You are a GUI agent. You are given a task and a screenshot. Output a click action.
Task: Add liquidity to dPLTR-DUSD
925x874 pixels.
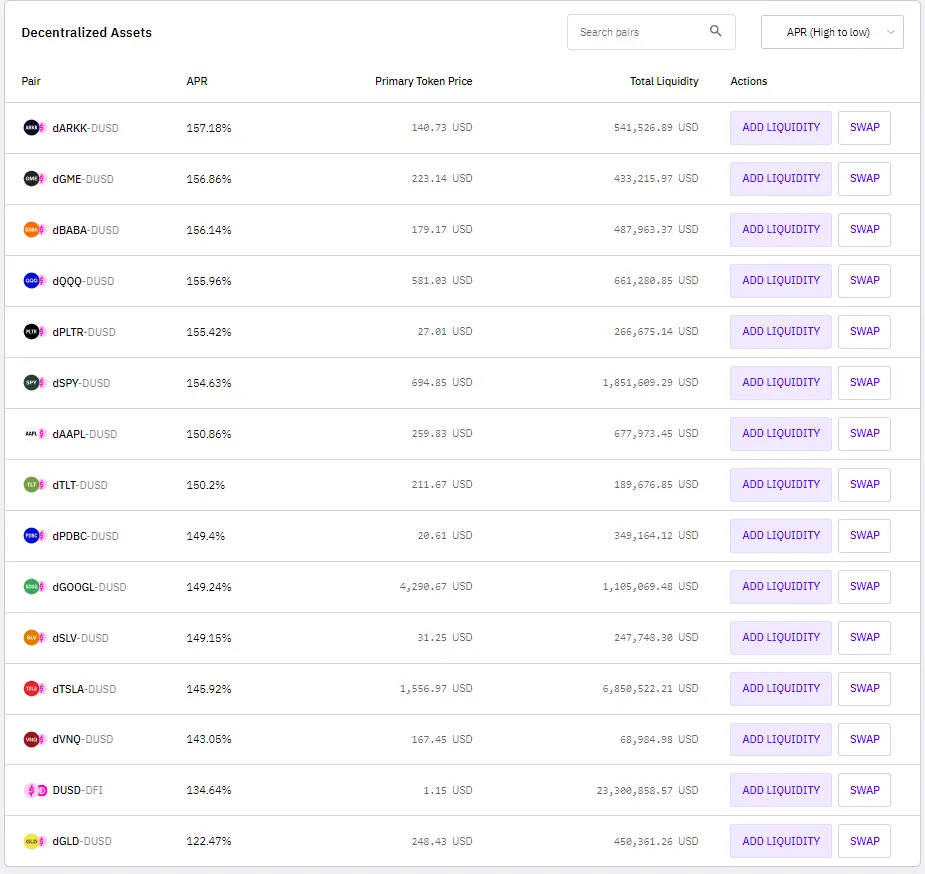[780, 331]
